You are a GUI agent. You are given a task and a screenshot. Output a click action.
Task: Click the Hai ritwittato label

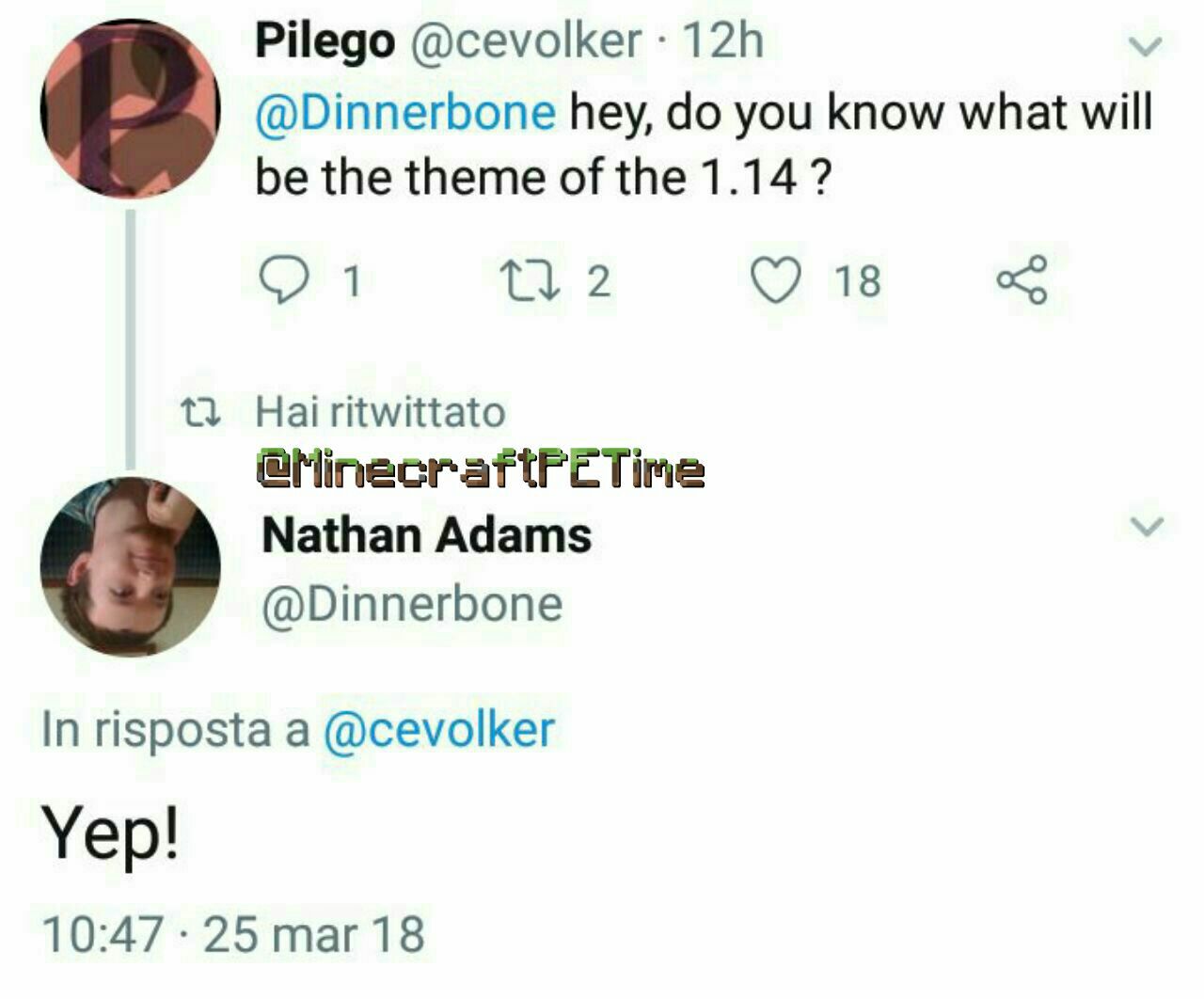(381, 412)
